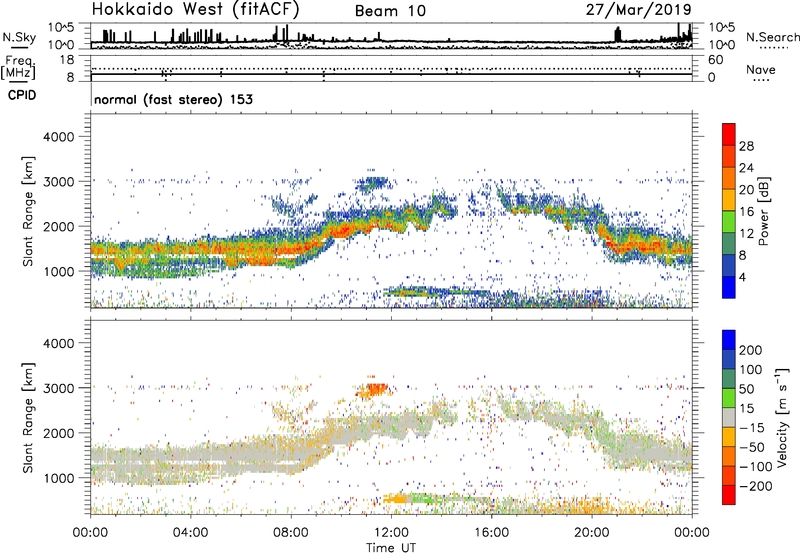The image size is (800, 554).
Task: Click the "-100" label on Velocity scale
Action: (756, 467)
